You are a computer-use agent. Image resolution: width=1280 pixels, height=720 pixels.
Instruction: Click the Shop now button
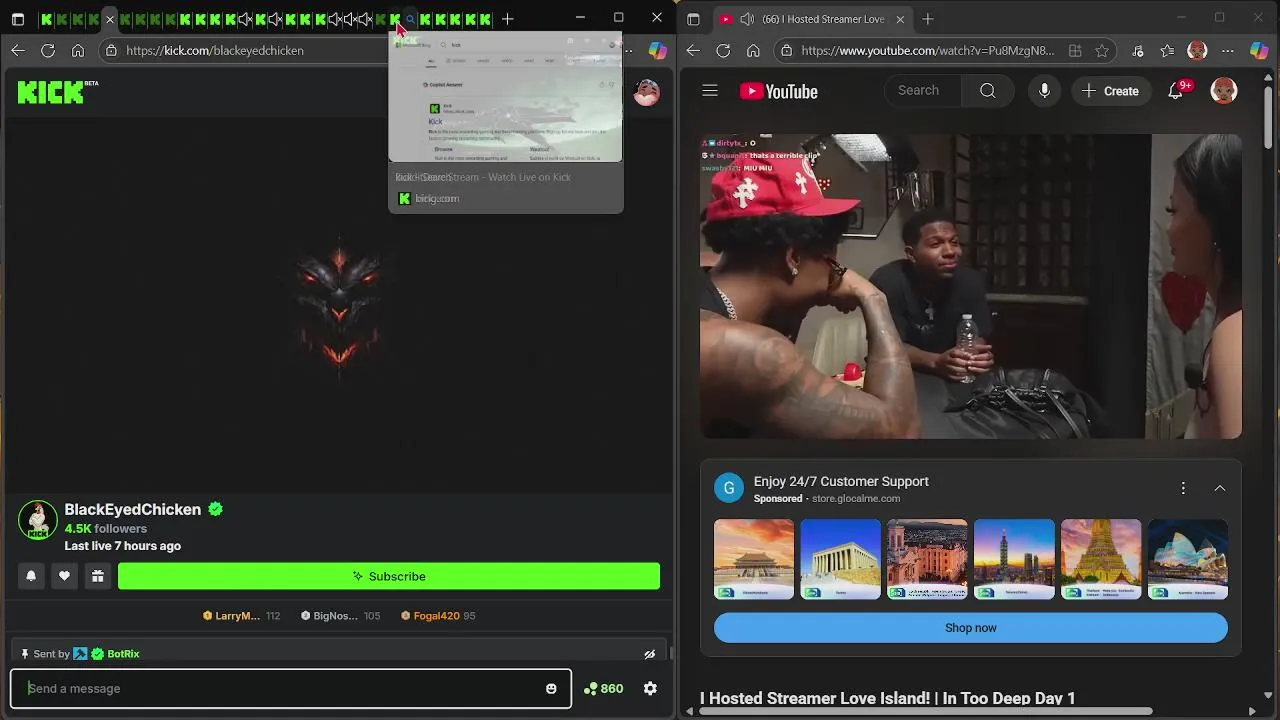tap(971, 628)
